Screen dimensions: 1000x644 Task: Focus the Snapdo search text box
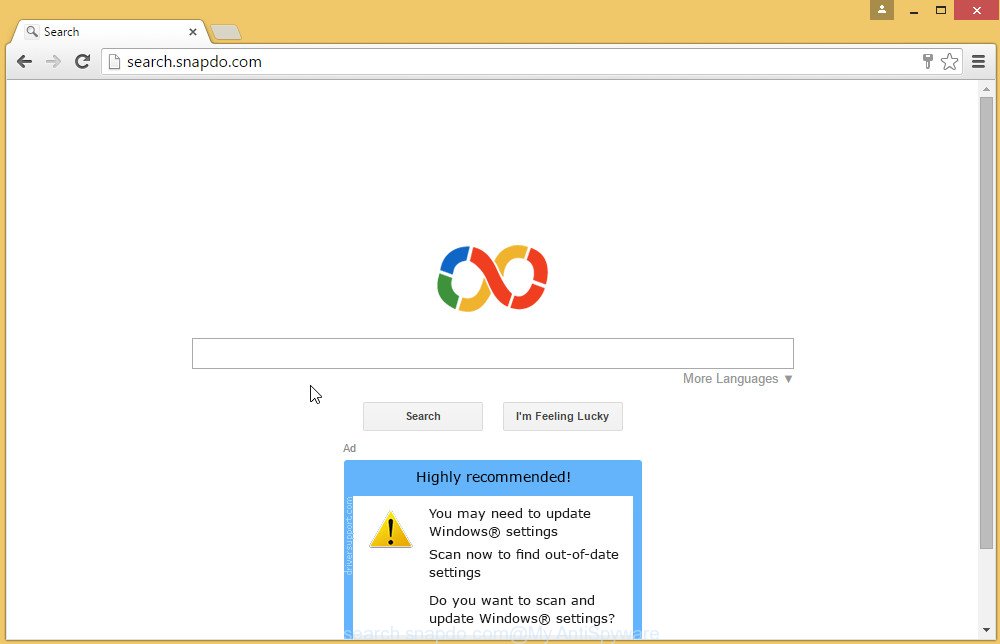coord(493,353)
